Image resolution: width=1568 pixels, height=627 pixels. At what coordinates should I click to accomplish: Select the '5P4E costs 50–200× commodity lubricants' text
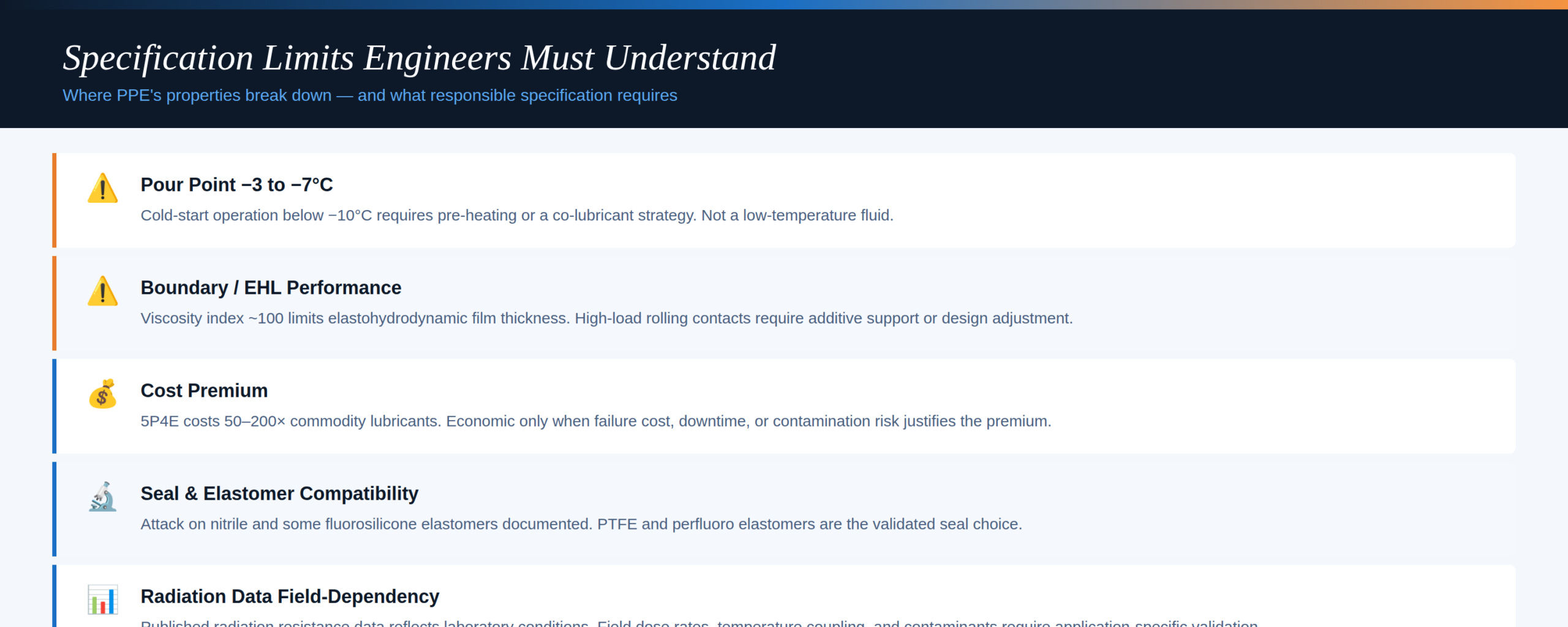(x=596, y=421)
